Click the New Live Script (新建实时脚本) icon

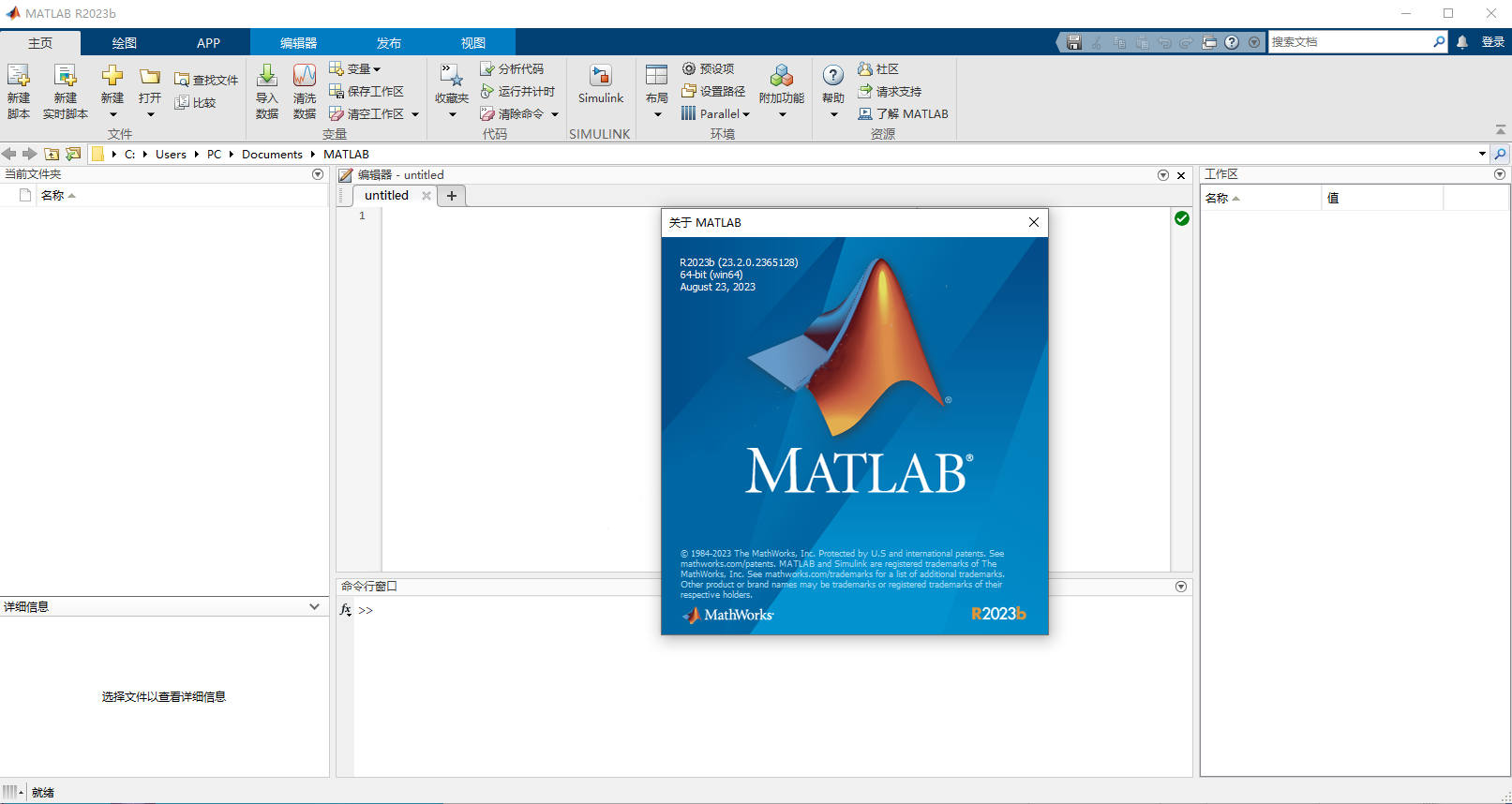point(65,76)
